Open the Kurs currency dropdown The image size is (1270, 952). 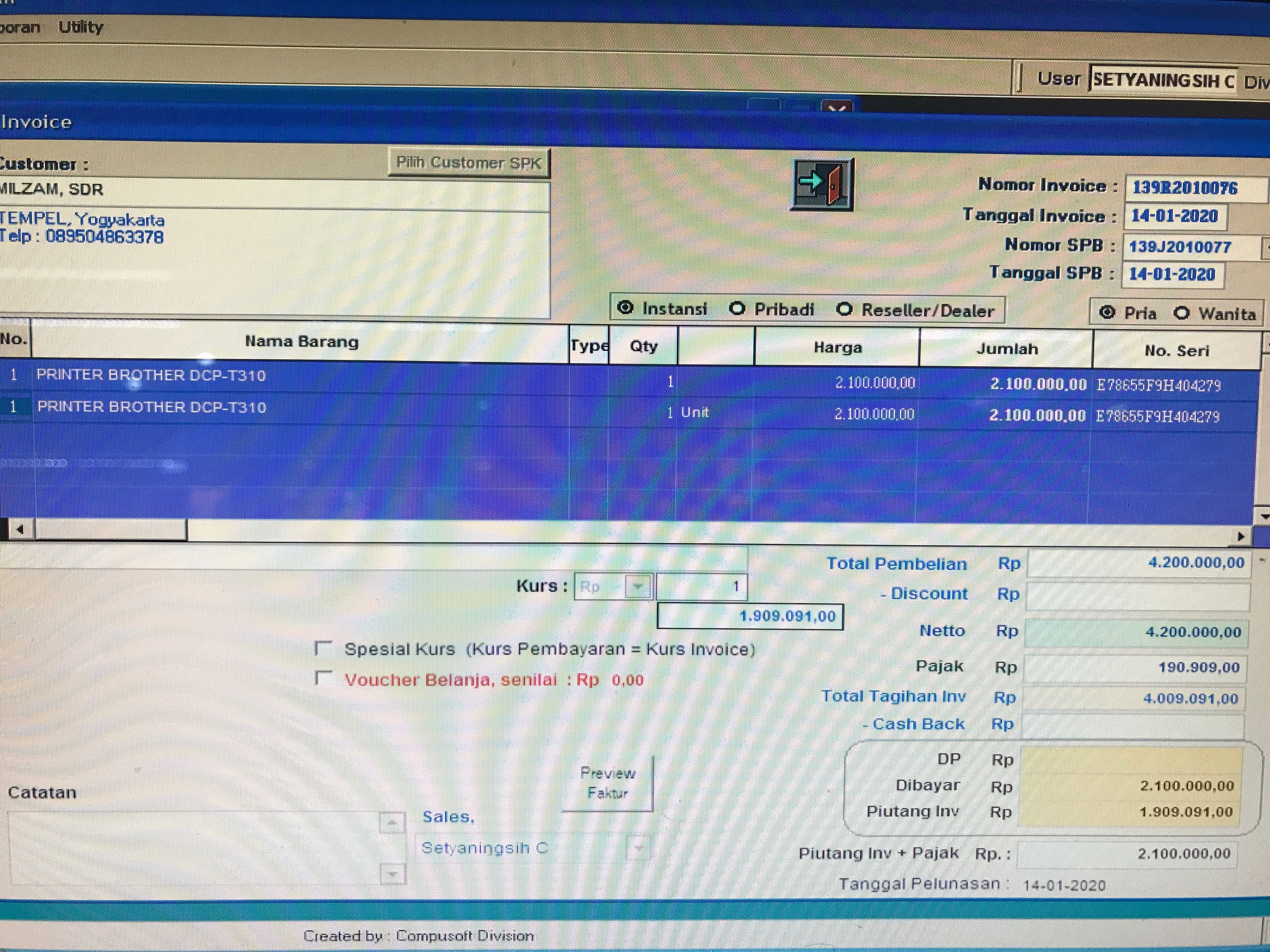[x=638, y=586]
